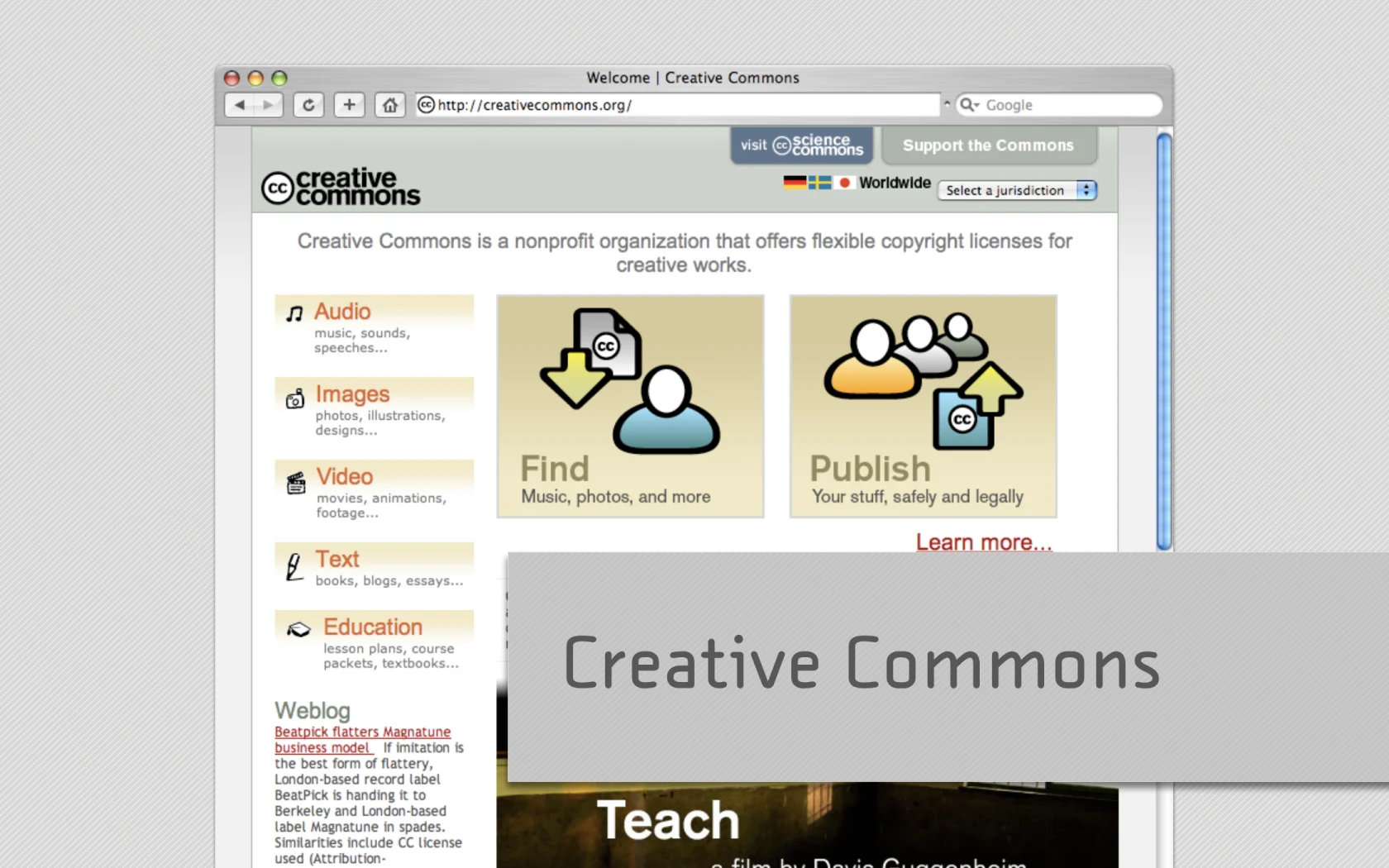
Task: Open the Support the Commons tab
Action: tap(989, 145)
